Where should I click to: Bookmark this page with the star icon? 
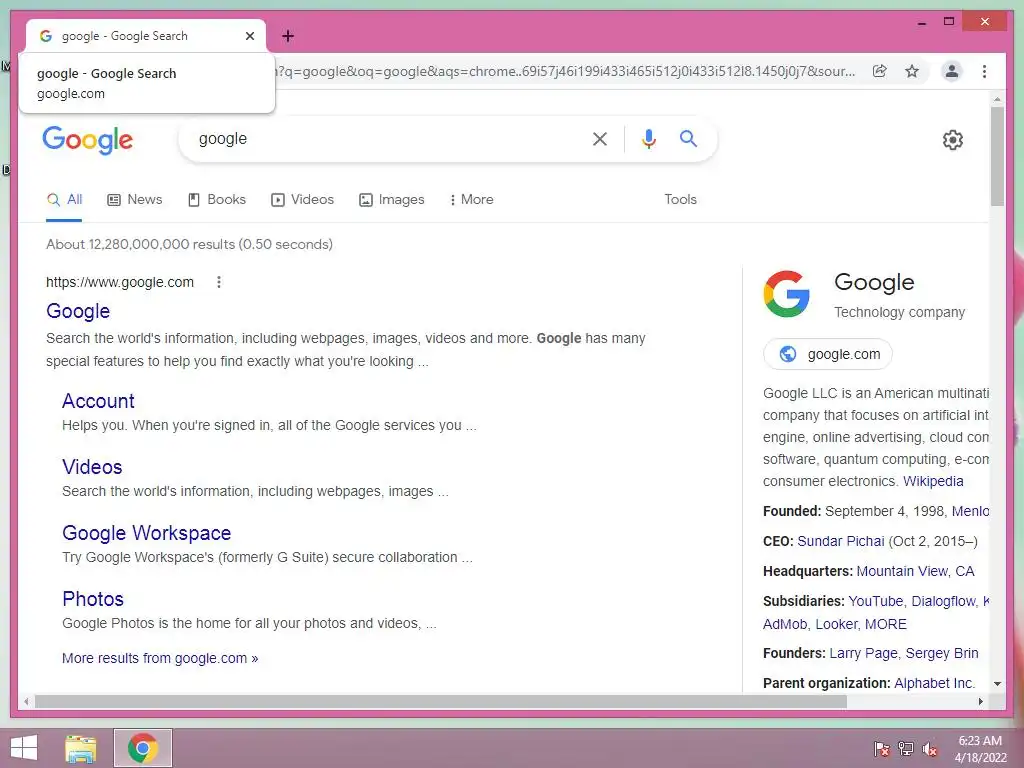click(x=912, y=71)
